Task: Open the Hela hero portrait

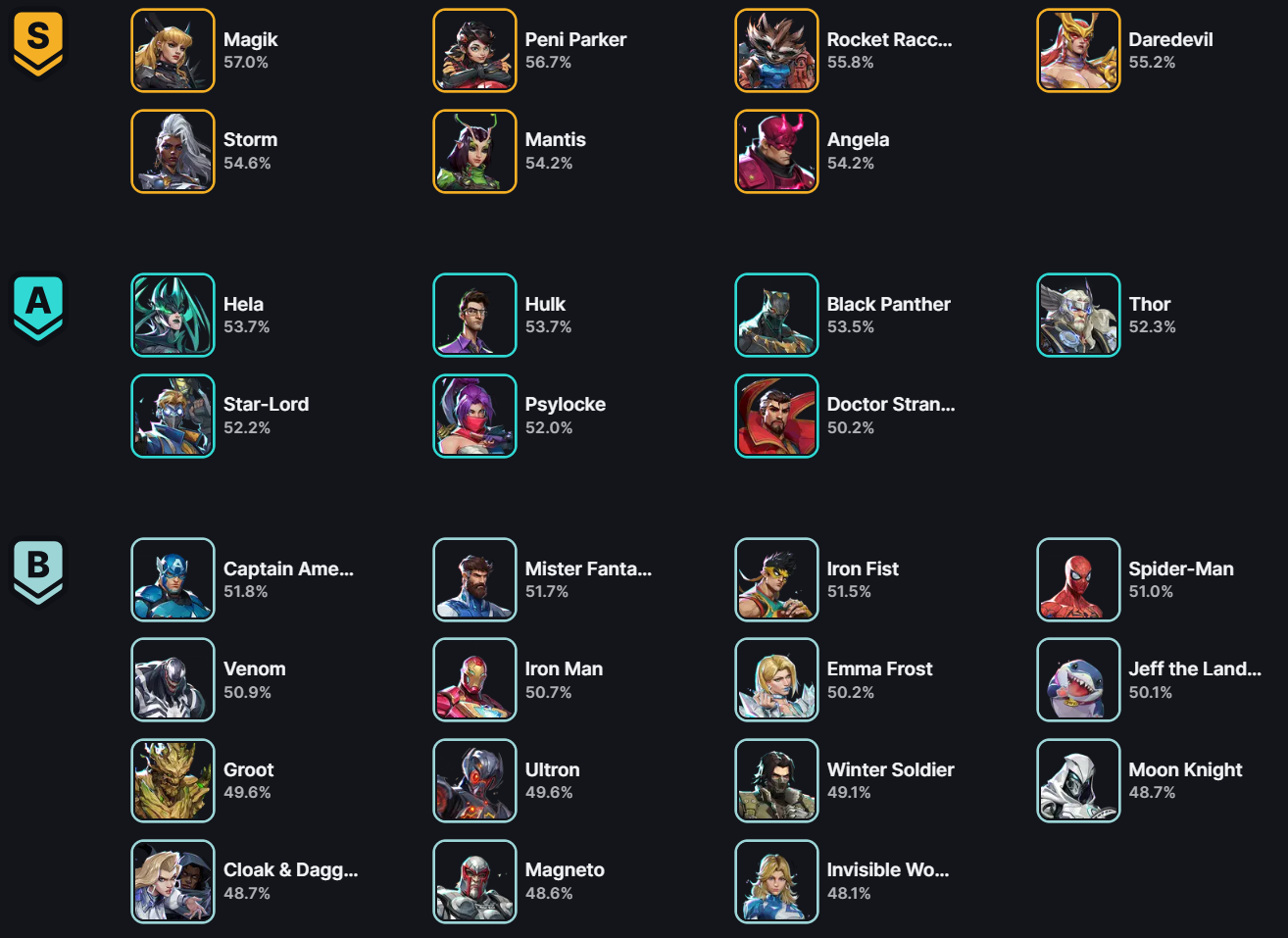Action: pyautogui.click(x=173, y=315)
